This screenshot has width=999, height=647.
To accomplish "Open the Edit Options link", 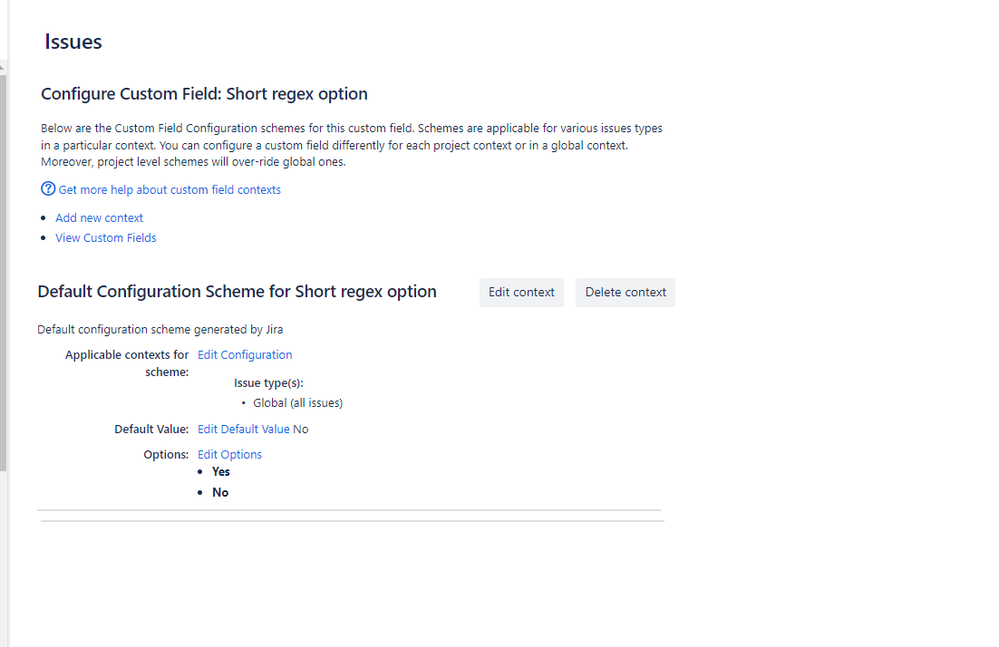I will coord(229,454).
